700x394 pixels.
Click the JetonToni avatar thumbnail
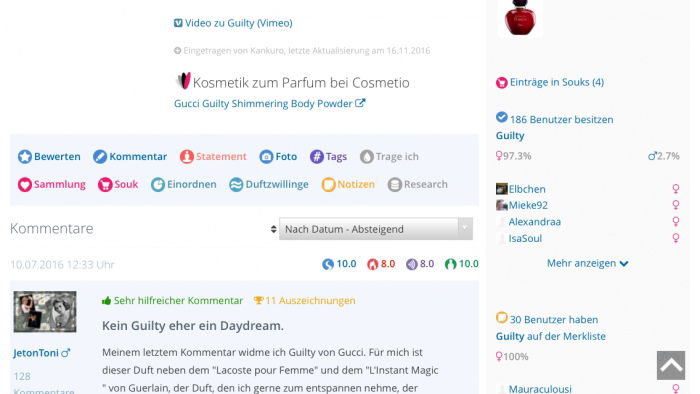[x=45, y=312]
